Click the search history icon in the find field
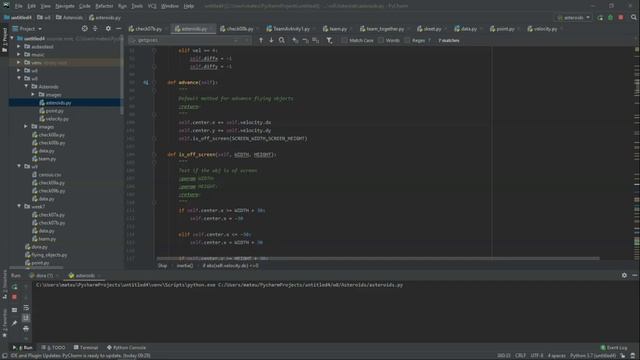Screen dimensions: 640x360 click(133, 40)
